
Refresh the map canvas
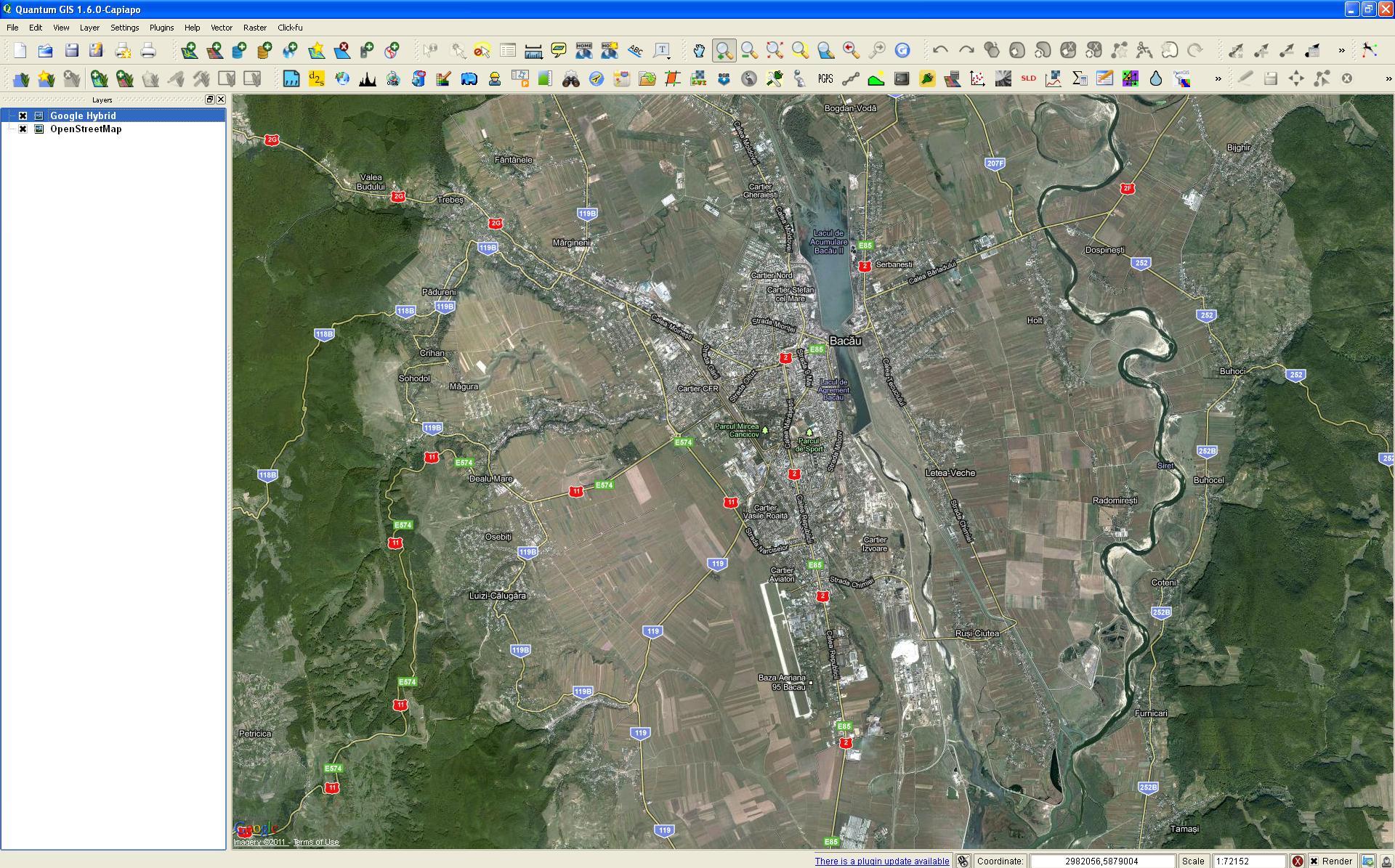pyautogui.click(x=902, y=50)
